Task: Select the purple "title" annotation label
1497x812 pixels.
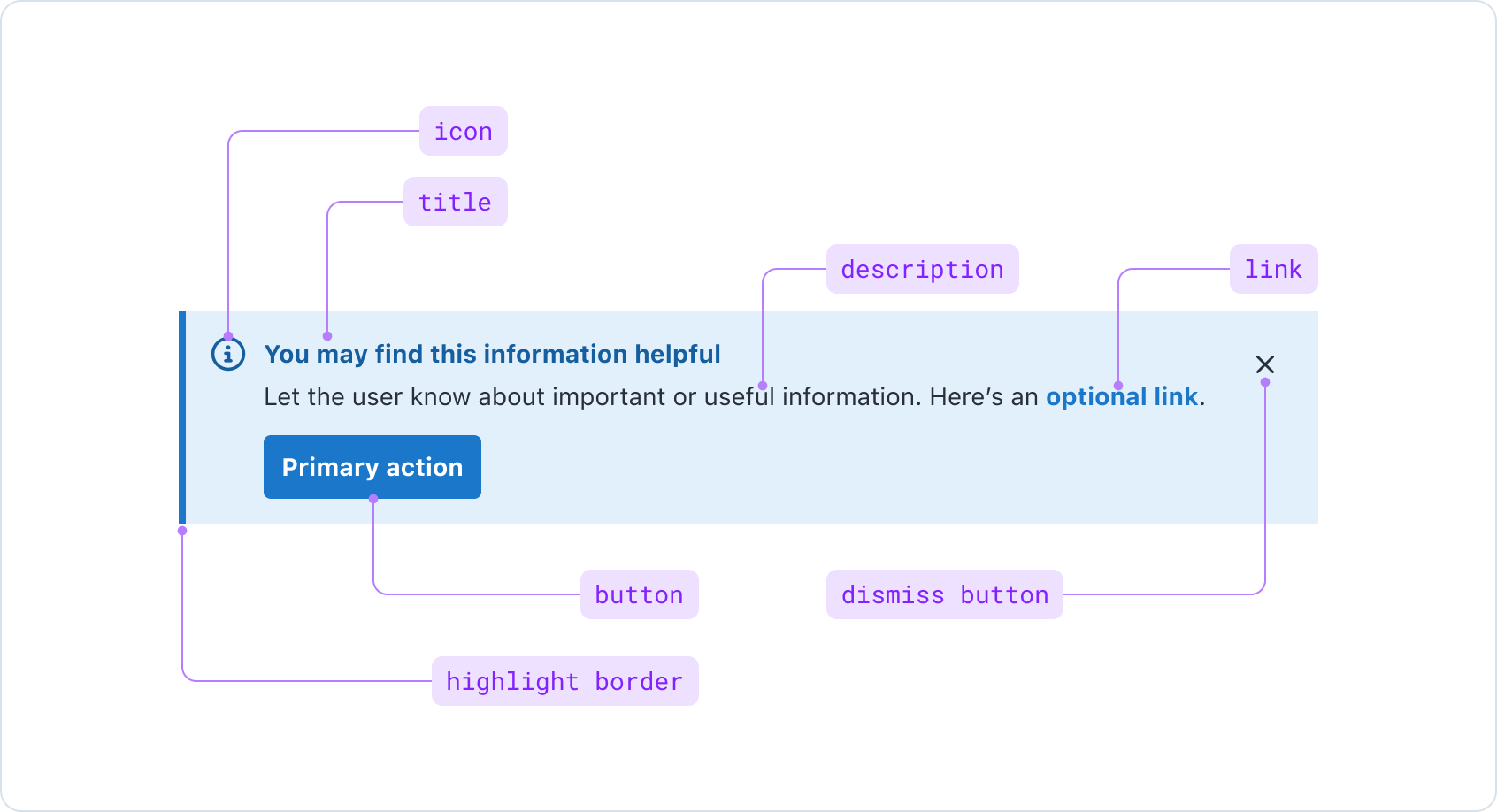Action: tap(455, 203)
